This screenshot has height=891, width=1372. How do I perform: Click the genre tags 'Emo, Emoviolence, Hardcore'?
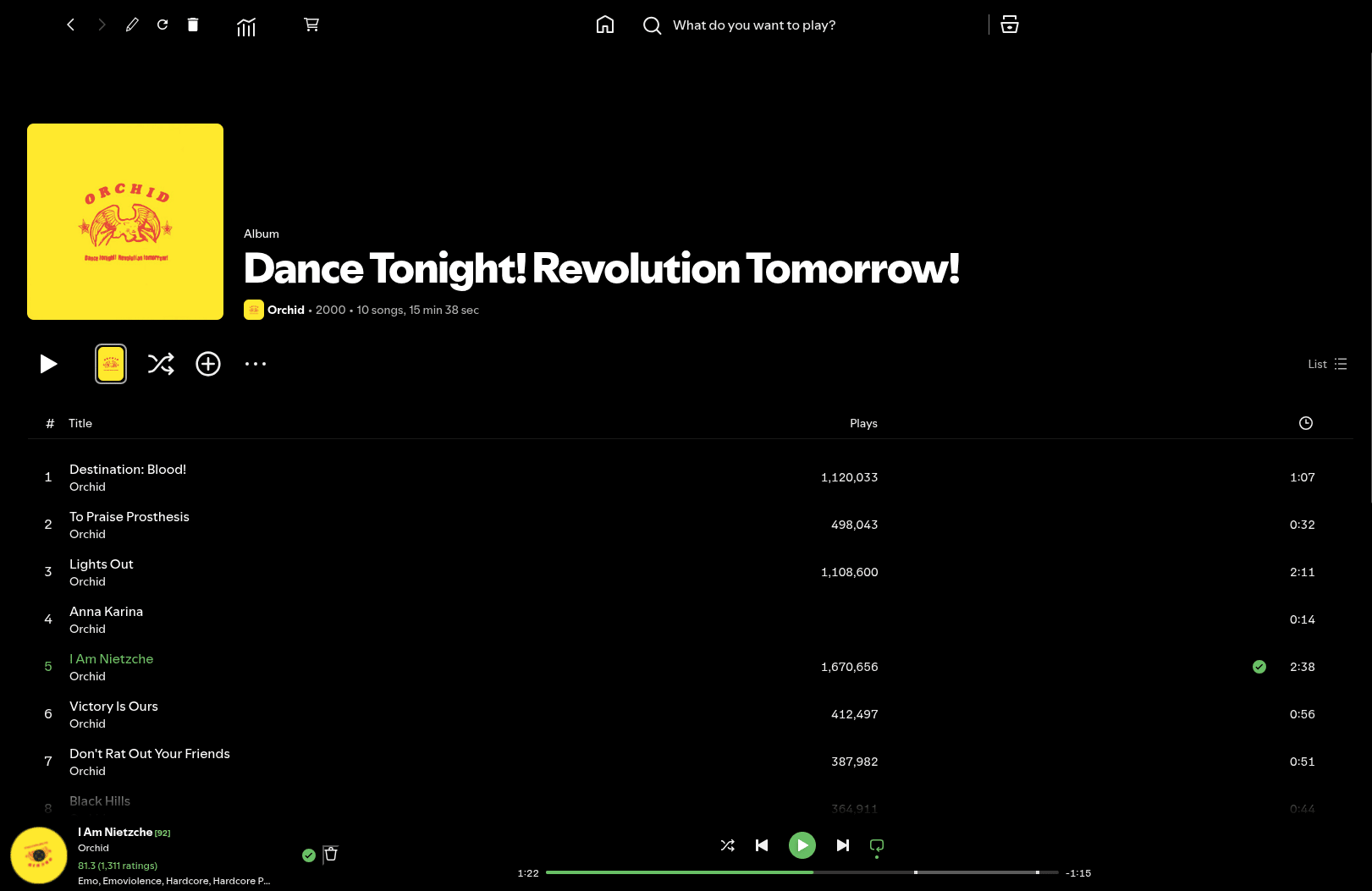click(174, 881)
